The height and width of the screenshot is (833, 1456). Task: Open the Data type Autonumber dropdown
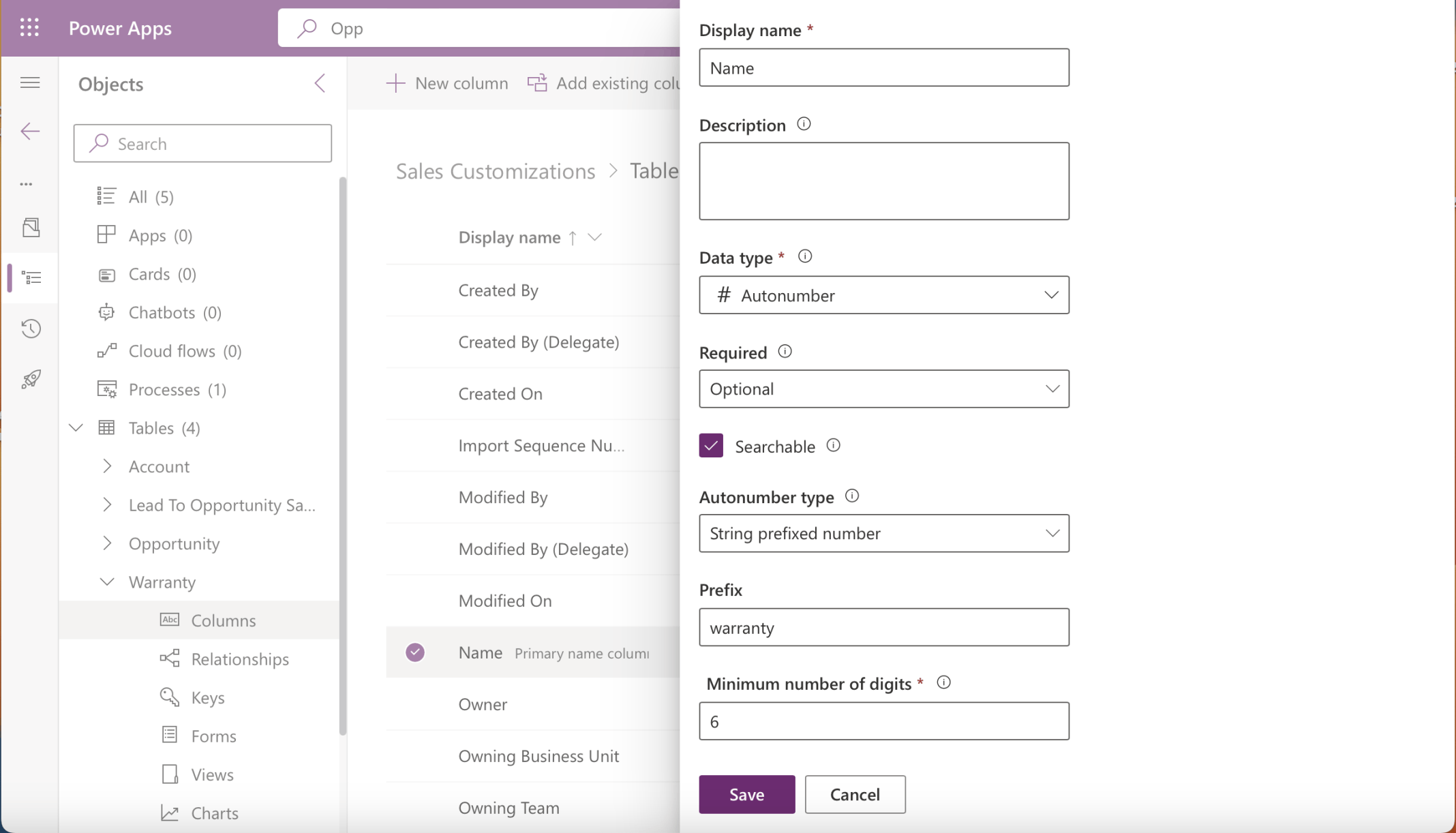tap(883, 295)
